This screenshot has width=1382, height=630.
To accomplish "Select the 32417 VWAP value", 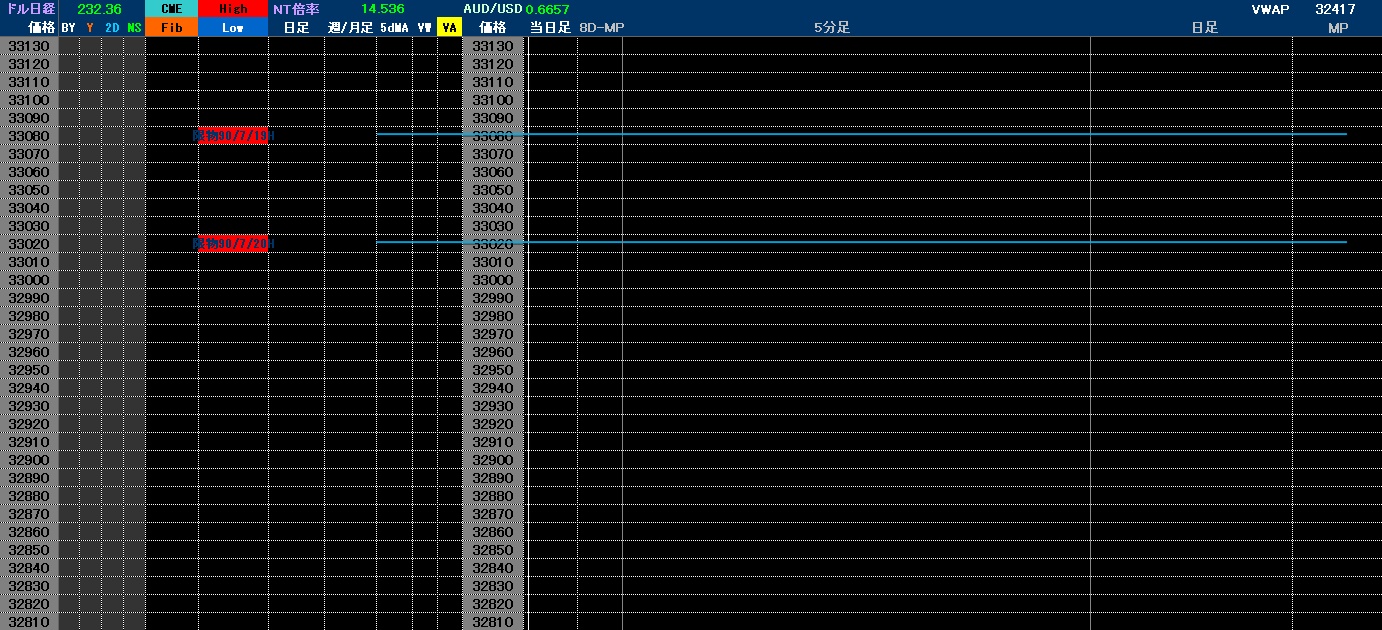I will tap(1335, 9).
